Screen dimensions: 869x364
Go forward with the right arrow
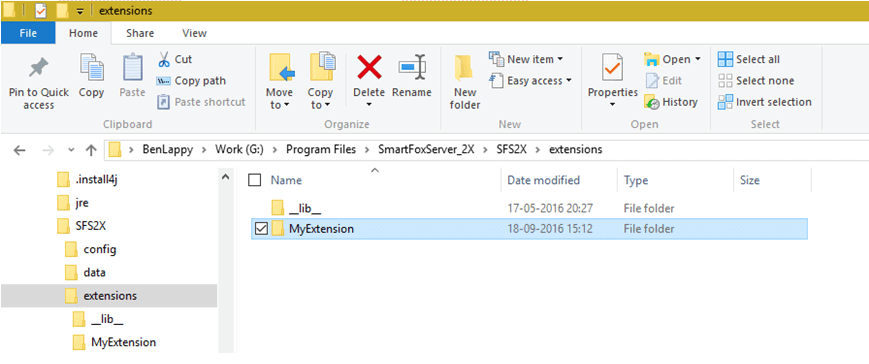point(48,150)
